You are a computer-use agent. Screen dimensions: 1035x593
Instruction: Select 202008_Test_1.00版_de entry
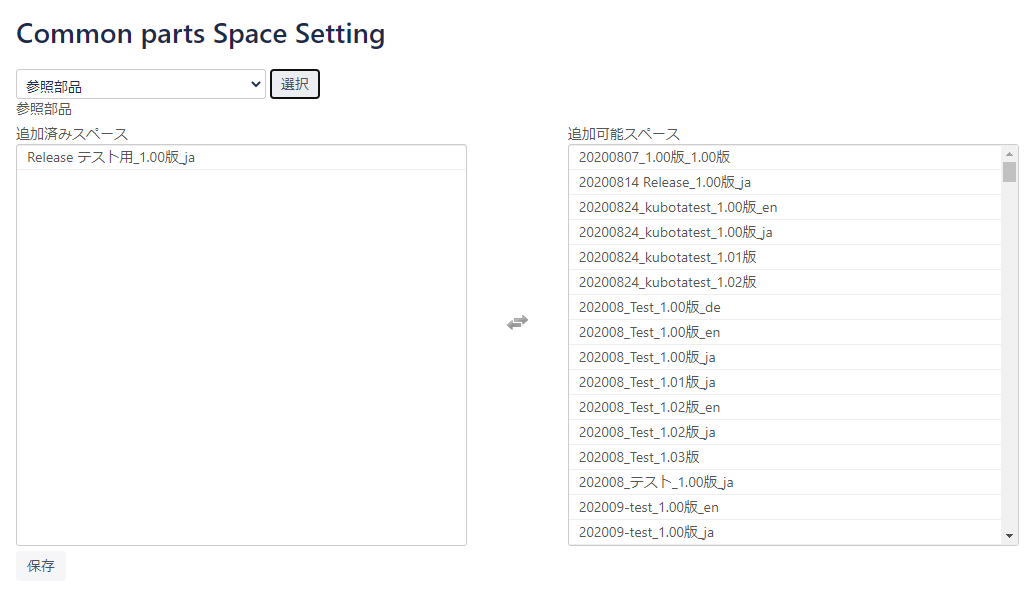(649, 307)
